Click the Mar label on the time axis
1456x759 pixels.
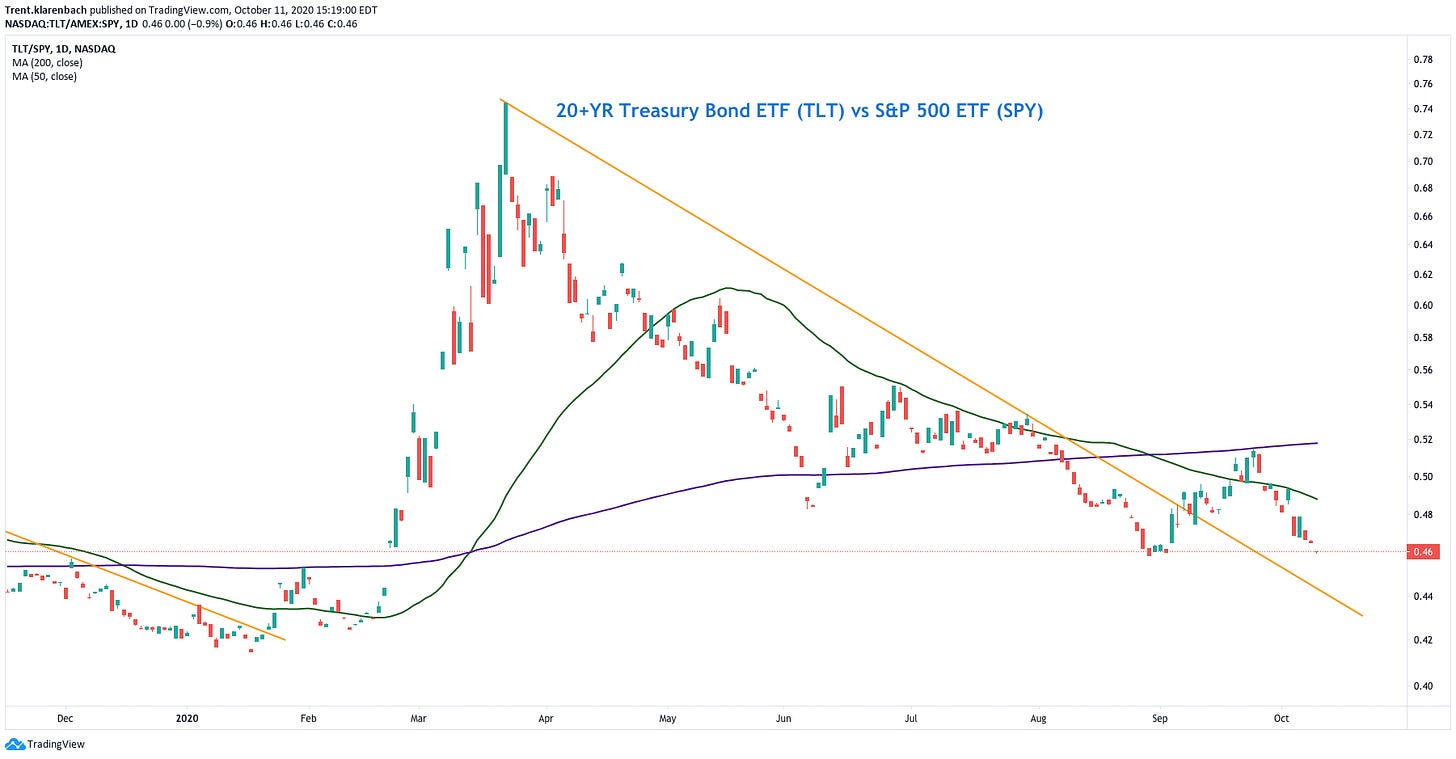click(419, 717)
